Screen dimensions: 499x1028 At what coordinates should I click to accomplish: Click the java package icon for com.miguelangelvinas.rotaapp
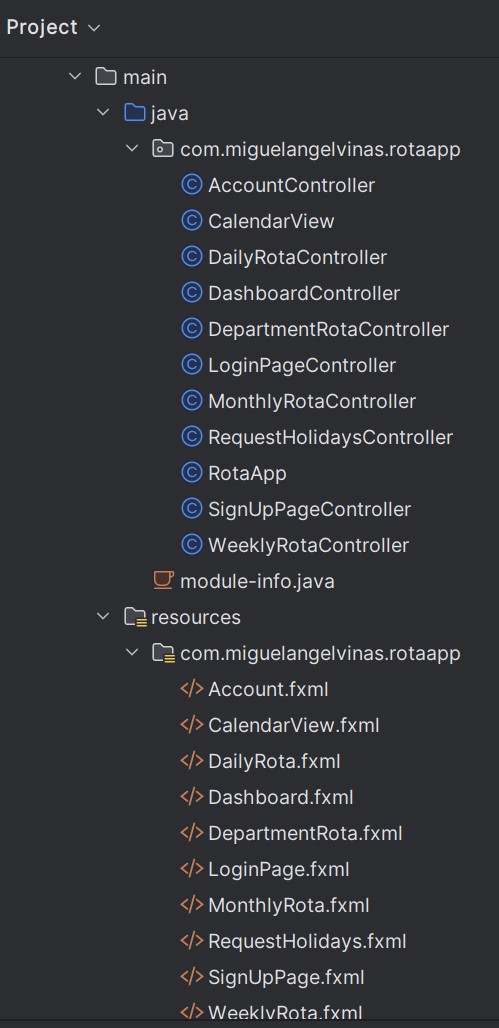[x=163, y=149]
